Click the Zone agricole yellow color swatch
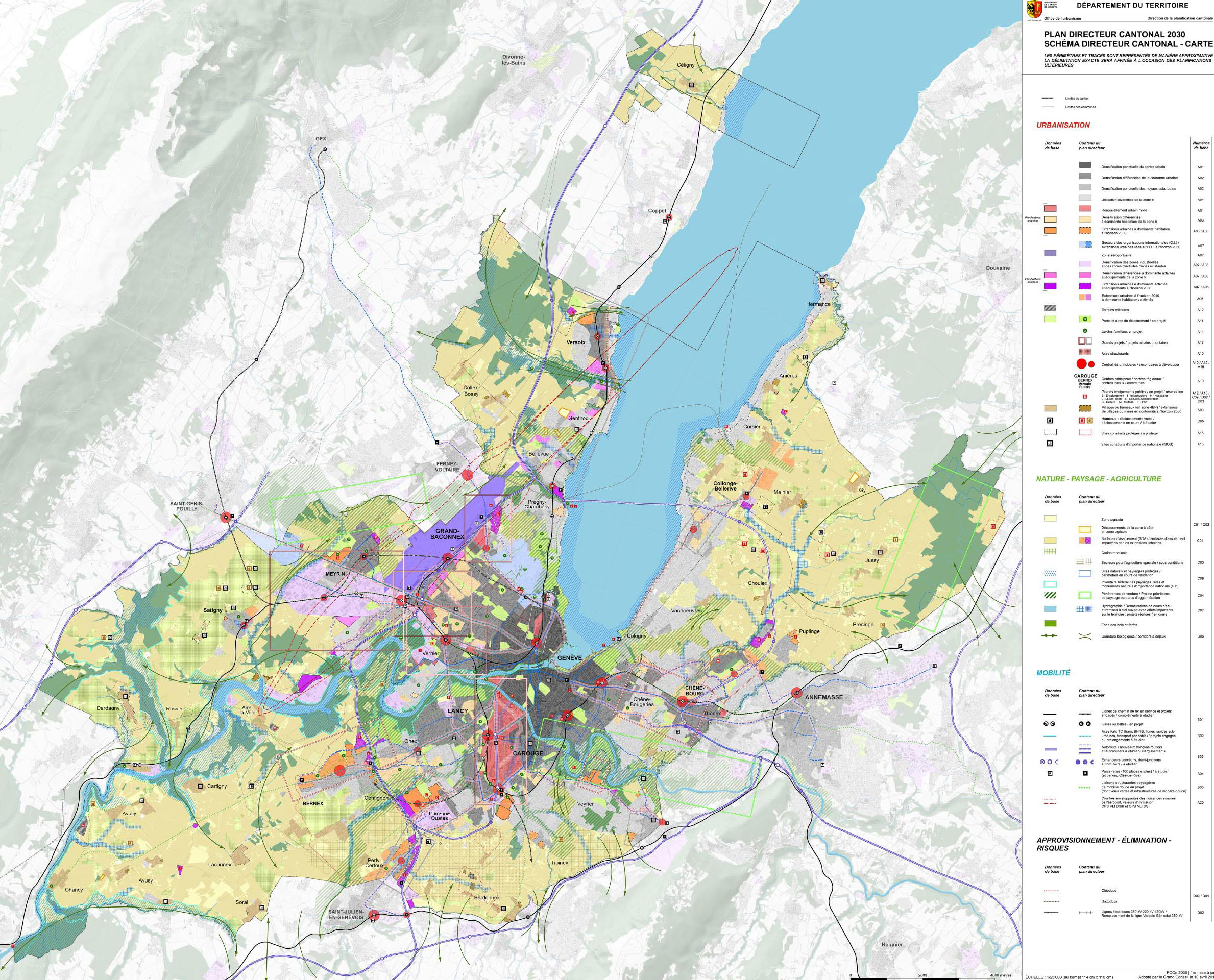The width and height of the screenshot is (1214, 980). pos(1050,518)
